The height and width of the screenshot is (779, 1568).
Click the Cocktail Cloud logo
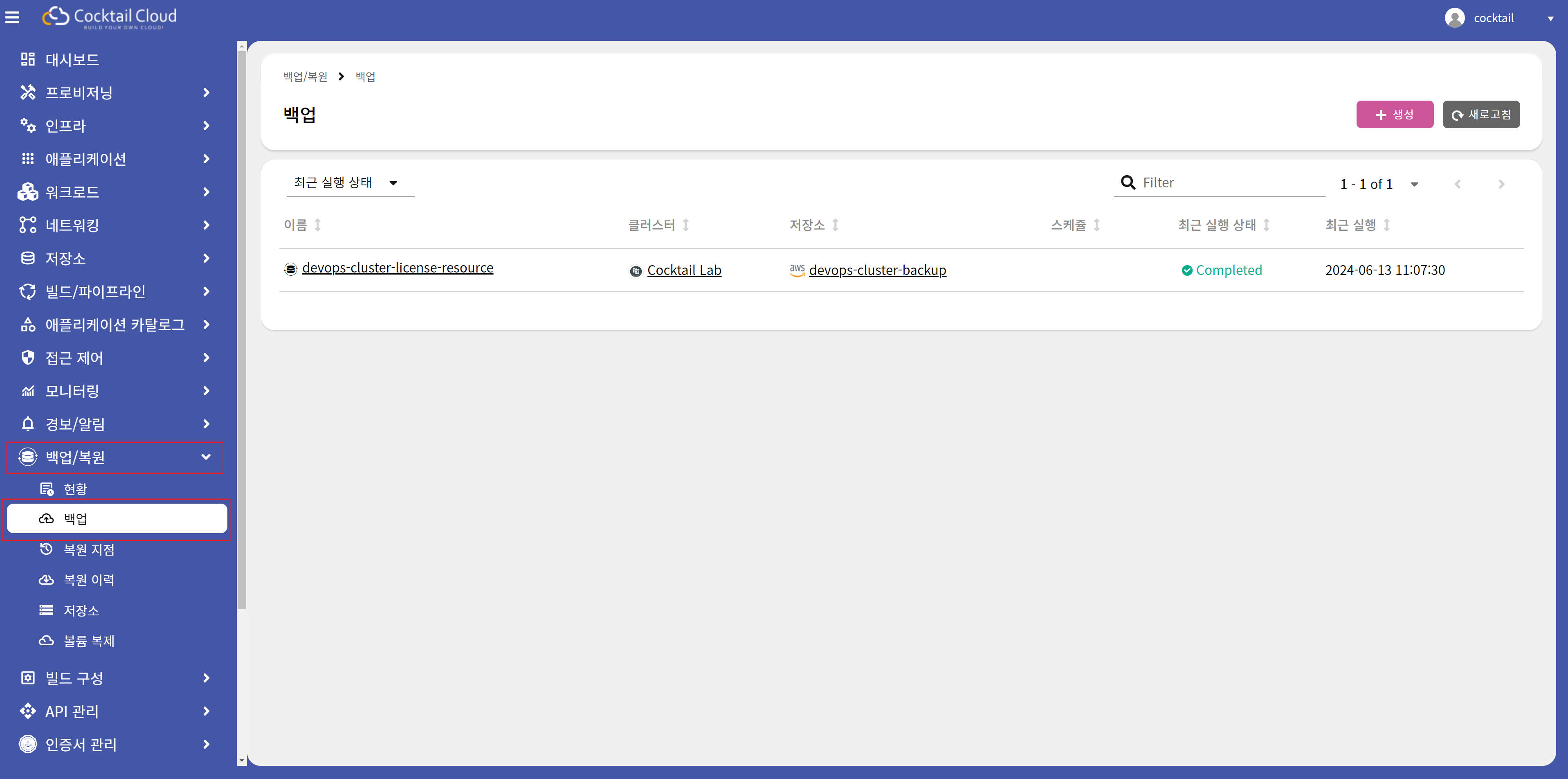click(x=110, y=17)
